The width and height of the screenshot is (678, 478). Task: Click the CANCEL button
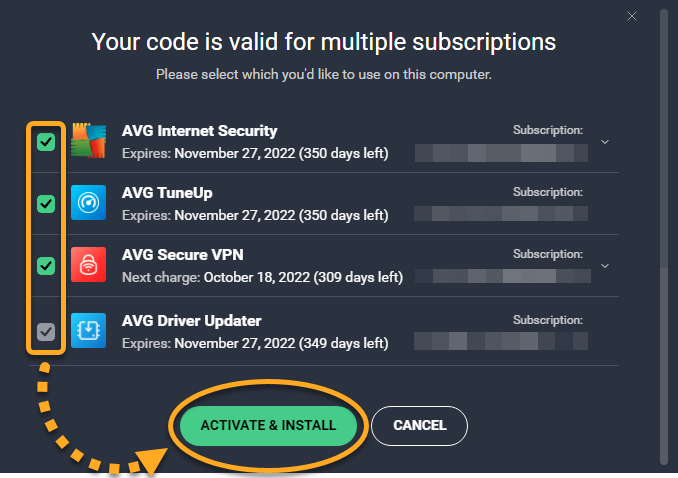(x=419, y=426)
